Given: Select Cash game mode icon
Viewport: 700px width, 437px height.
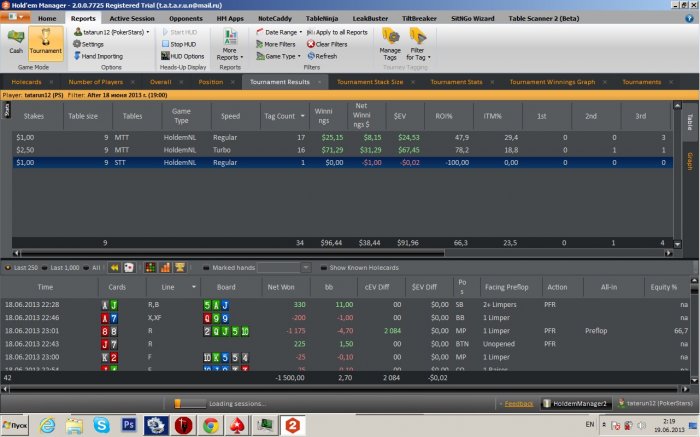Looking at the screenshot, I should (16, 41).
